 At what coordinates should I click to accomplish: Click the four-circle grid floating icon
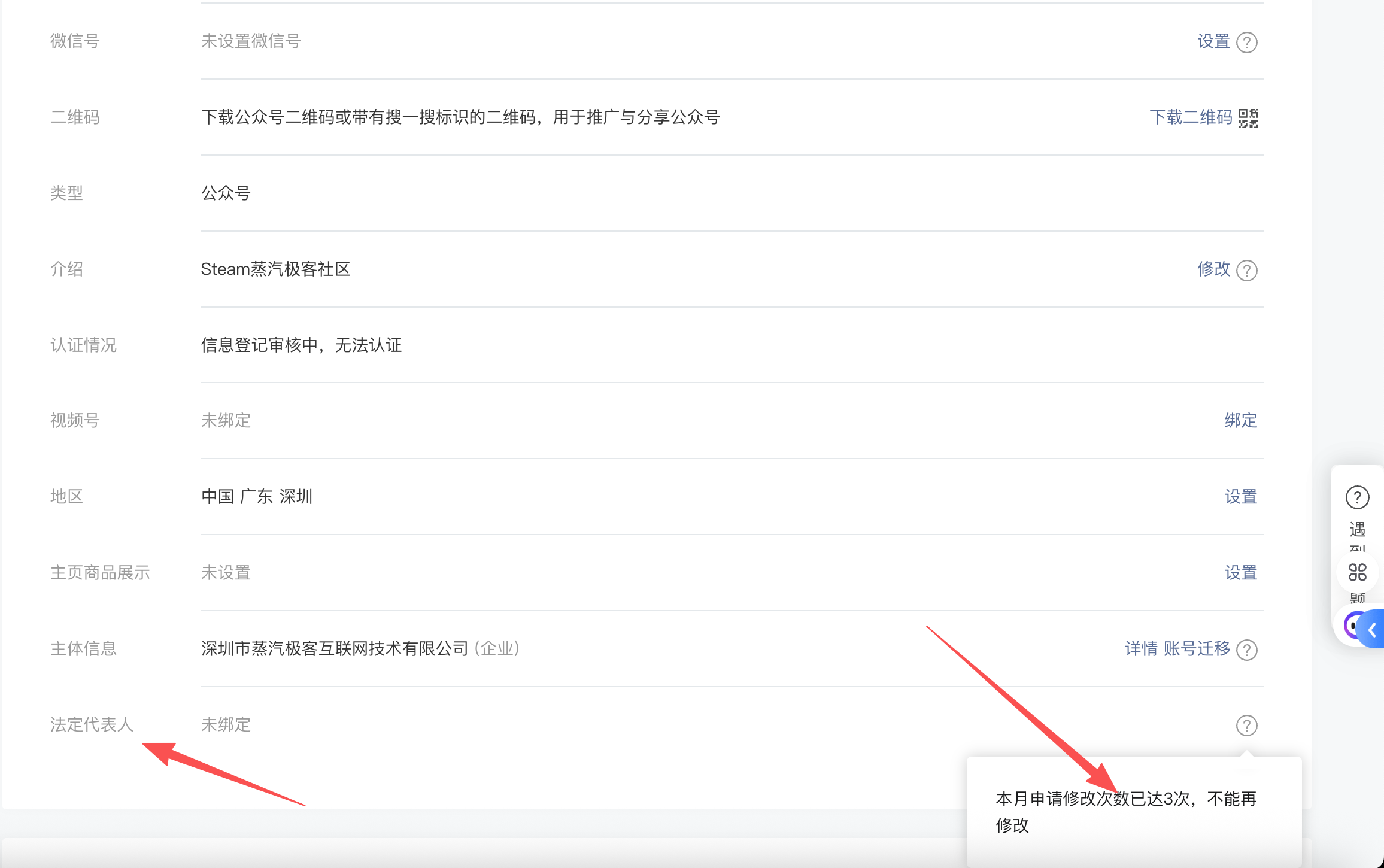point(1357,572)
